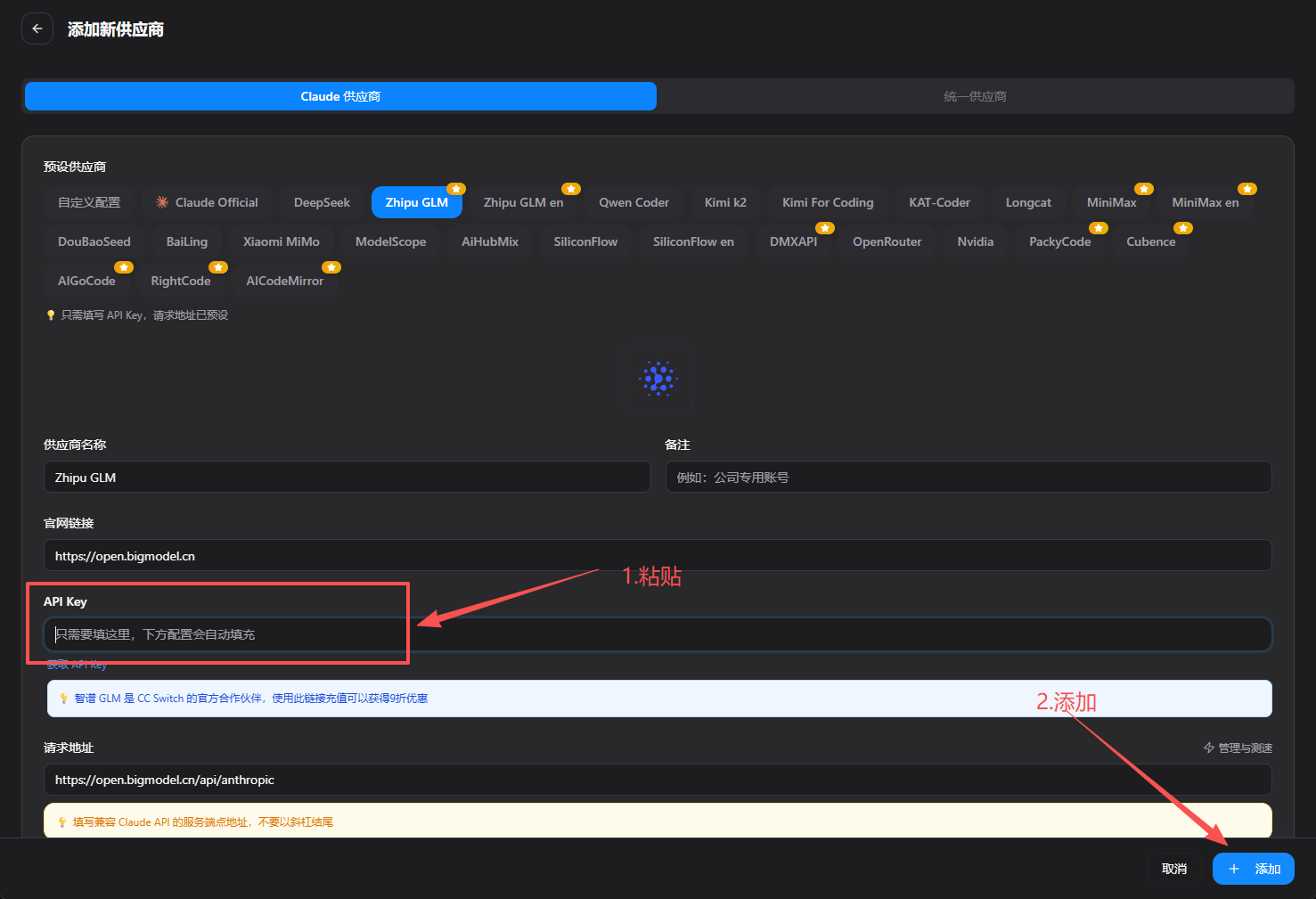Pick the AiHubMix preset provider

490,241
